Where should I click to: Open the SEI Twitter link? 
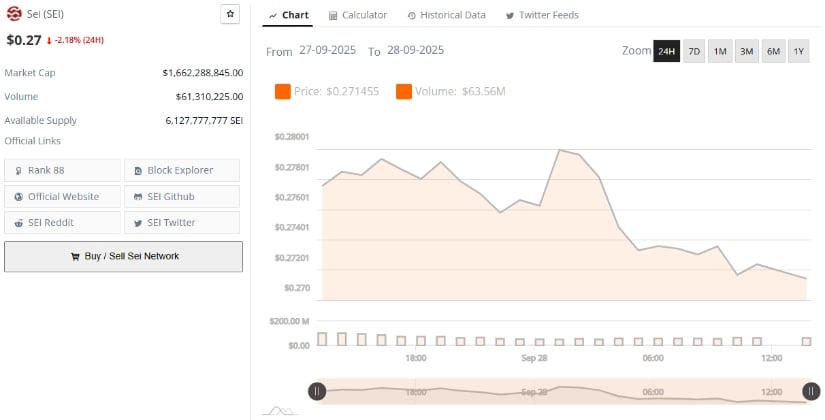point(182,222)
